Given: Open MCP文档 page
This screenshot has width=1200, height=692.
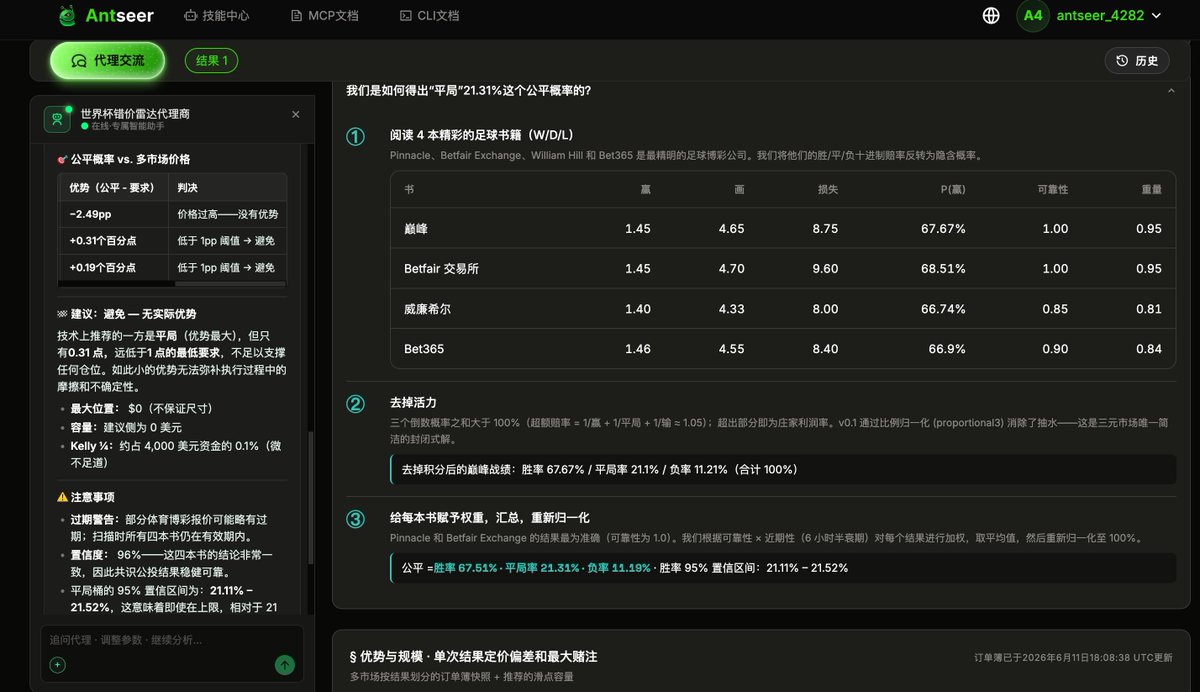Looking at the screenshot, I should [x=324, y=16].
